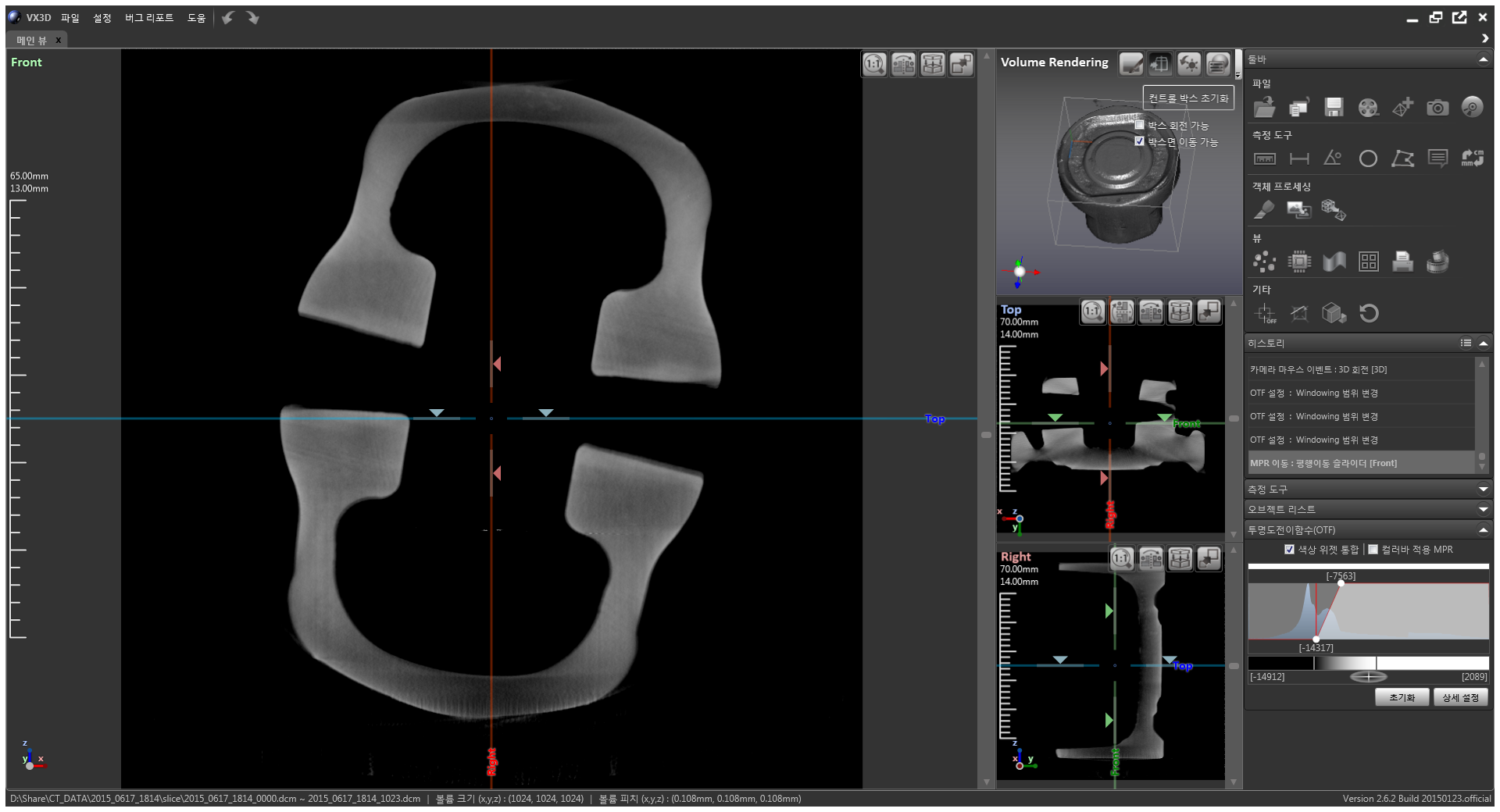
Task: Expand the 오브젝트 리스트 panel
Action: tap(1483, 509)
